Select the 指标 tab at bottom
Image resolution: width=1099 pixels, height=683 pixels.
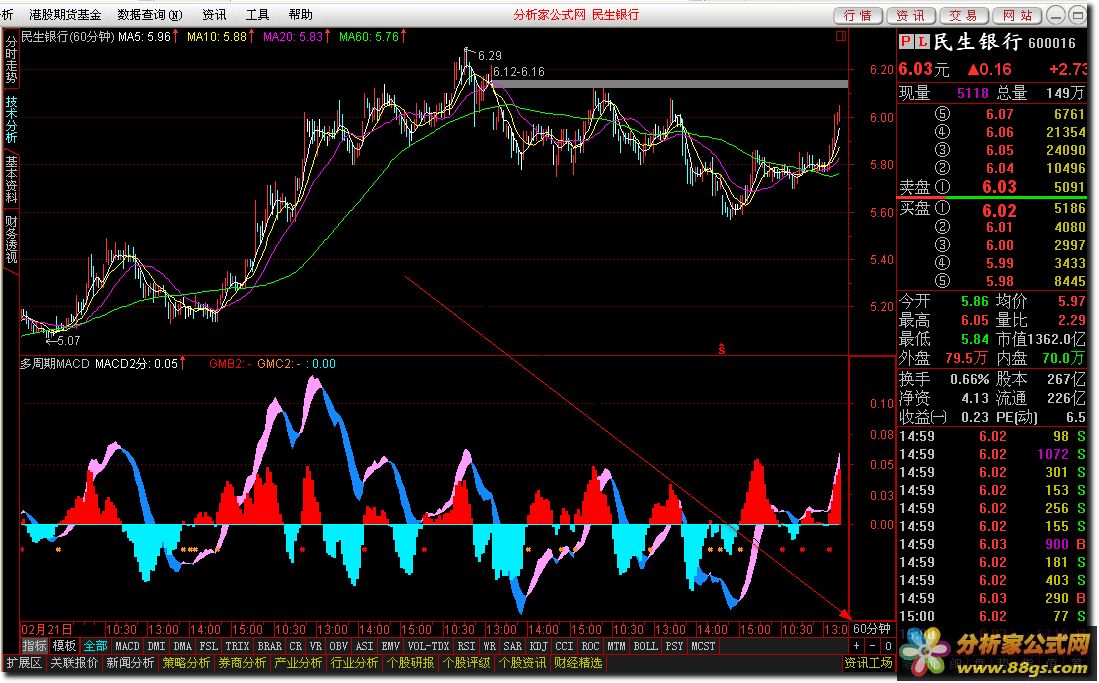point(34,646)
